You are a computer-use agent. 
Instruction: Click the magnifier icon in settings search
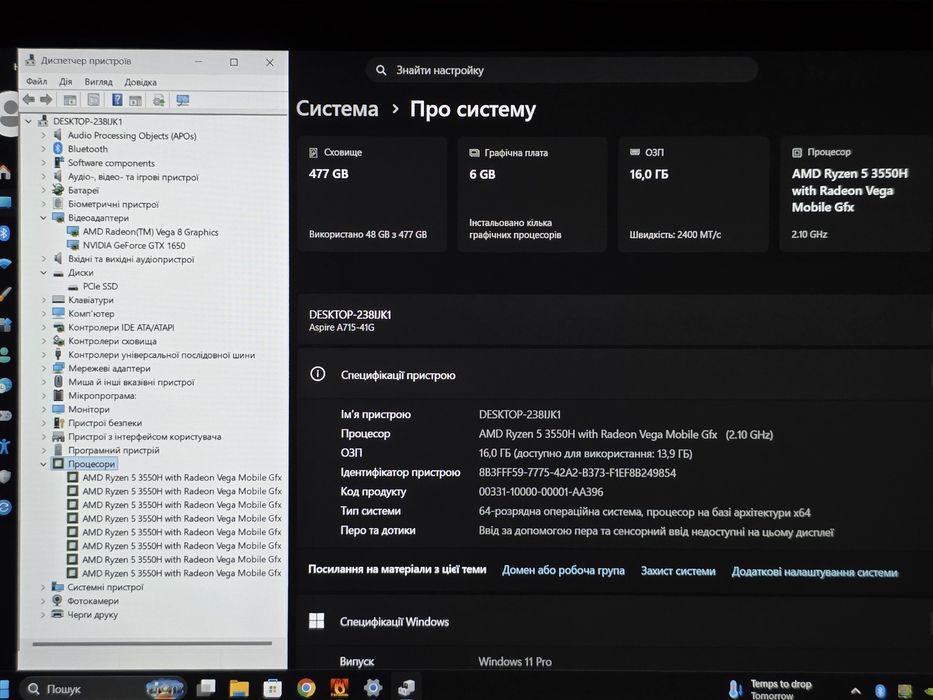pos(381,70)
